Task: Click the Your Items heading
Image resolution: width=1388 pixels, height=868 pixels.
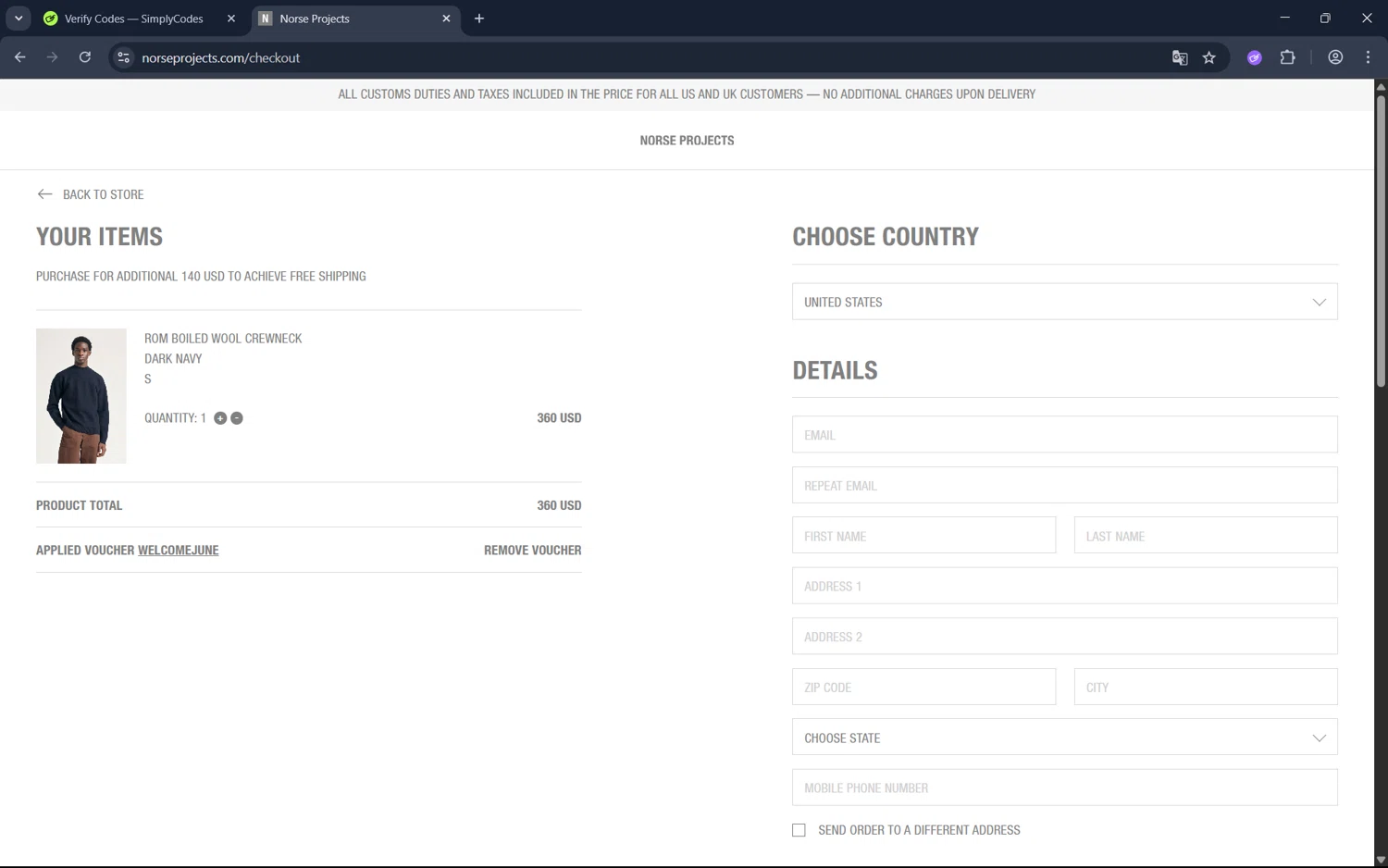Action: pos(99,237)
